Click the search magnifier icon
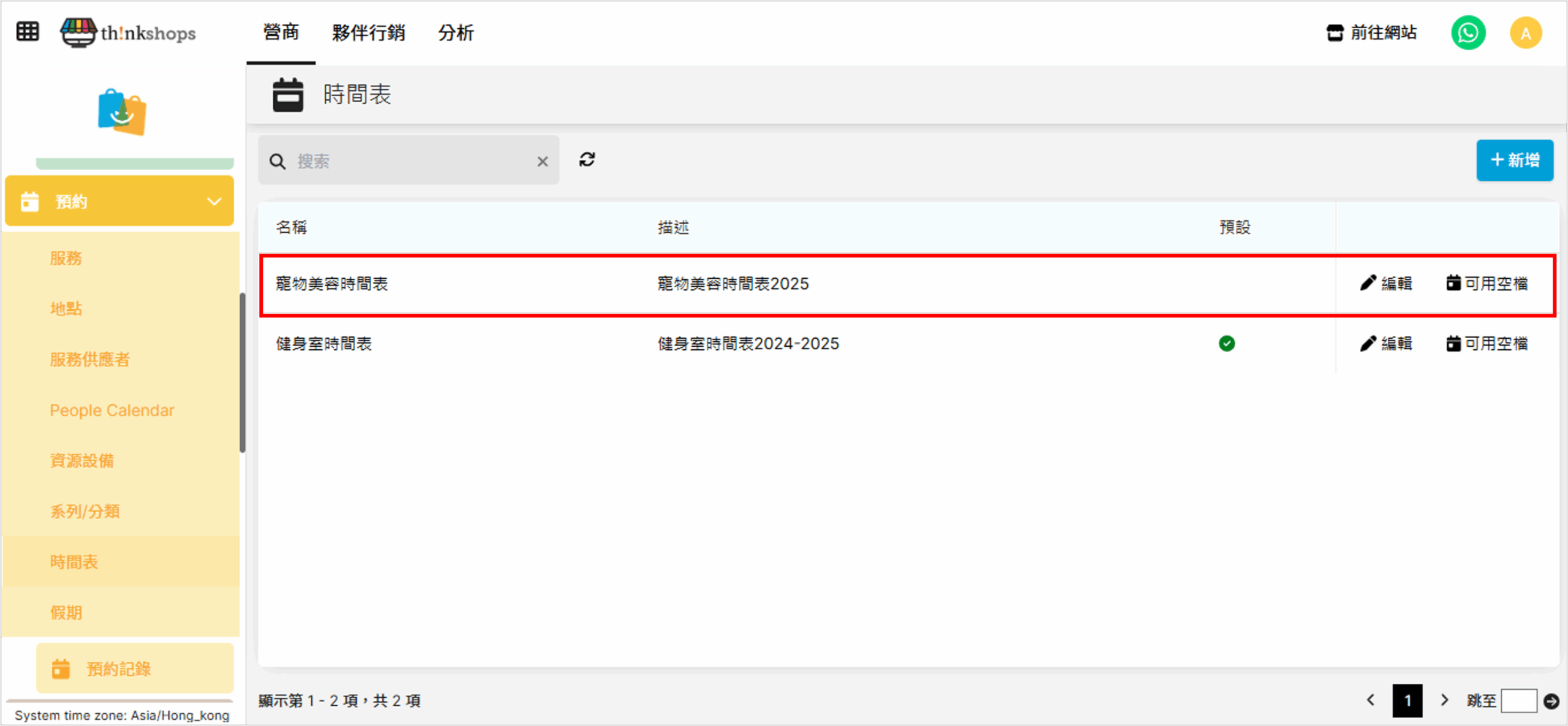This screenshot has width=1568, height=726. 277,161
